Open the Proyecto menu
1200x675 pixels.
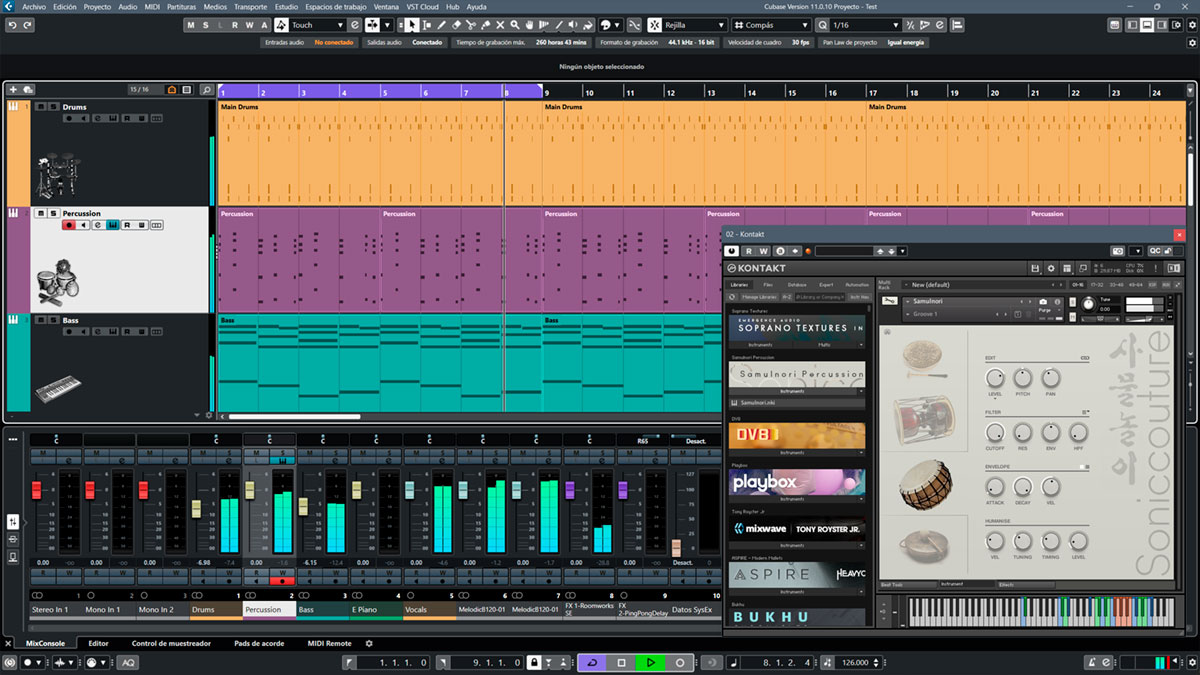[x=97, y=6]
